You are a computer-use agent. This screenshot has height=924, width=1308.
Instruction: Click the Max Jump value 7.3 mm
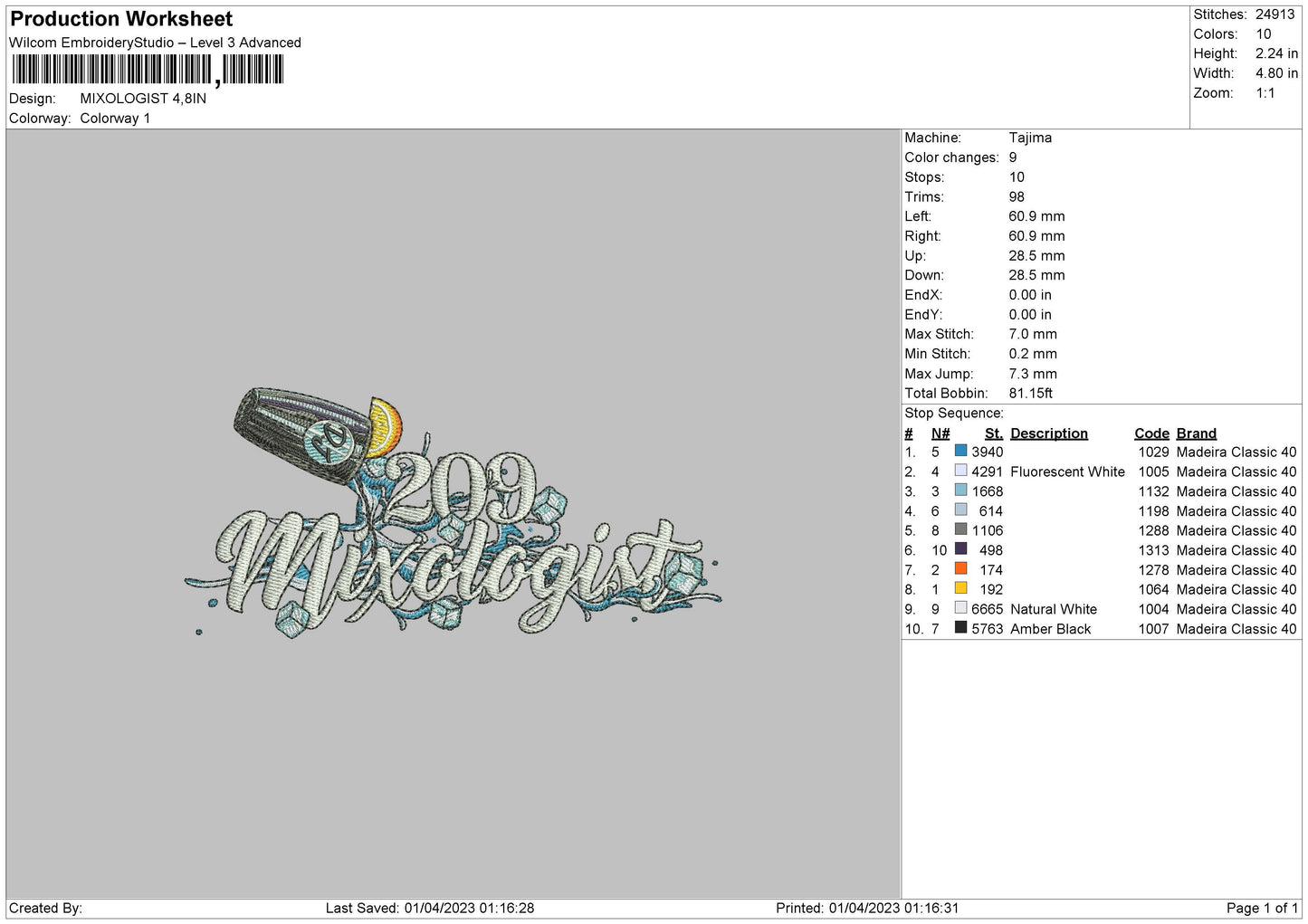1032,373
